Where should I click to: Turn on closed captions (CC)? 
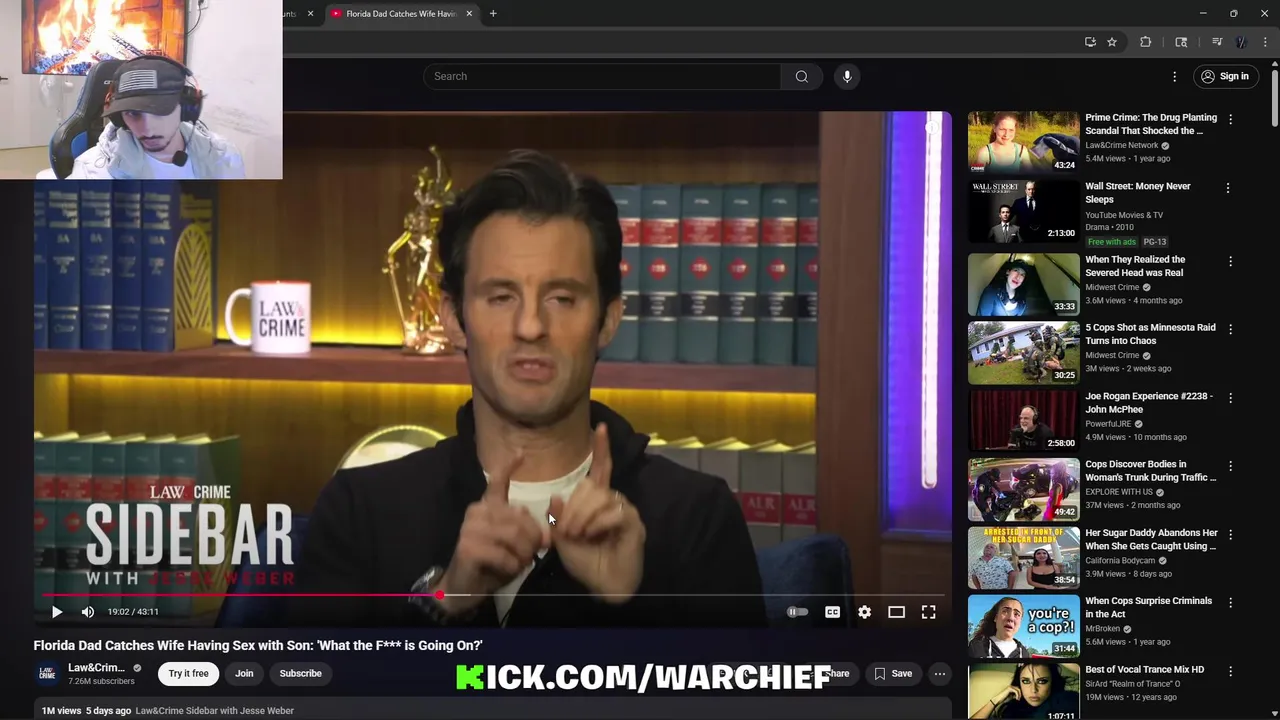[832, 612]
